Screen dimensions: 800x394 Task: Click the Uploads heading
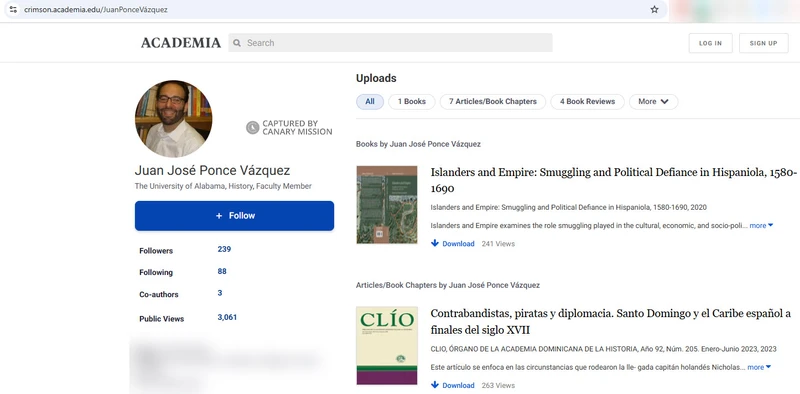(x=376, y=79)
